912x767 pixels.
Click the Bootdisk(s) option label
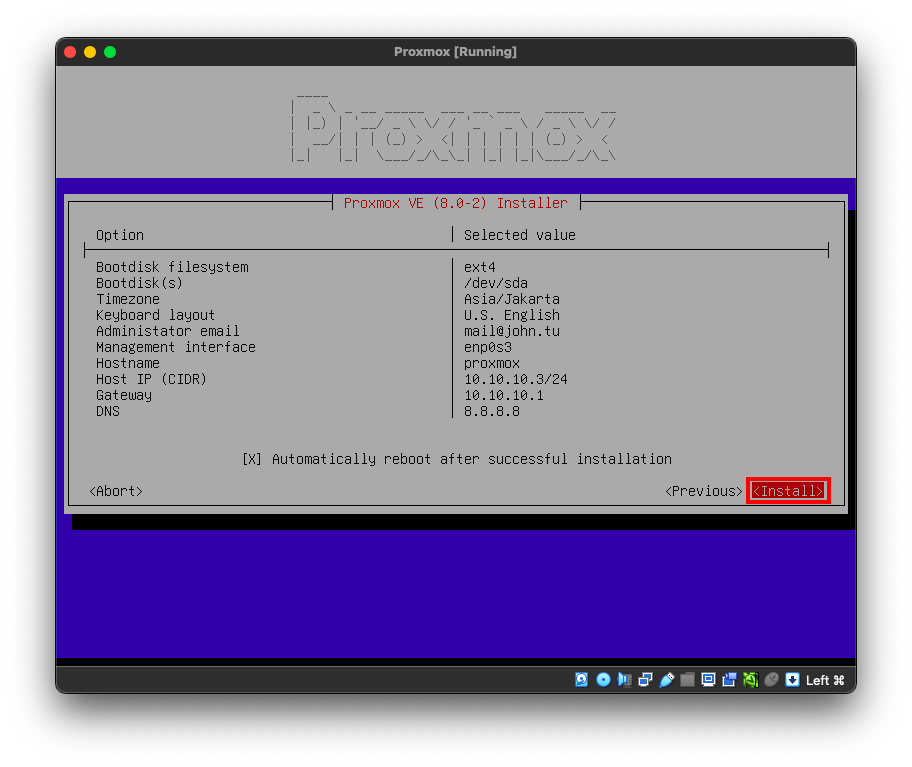139,283
